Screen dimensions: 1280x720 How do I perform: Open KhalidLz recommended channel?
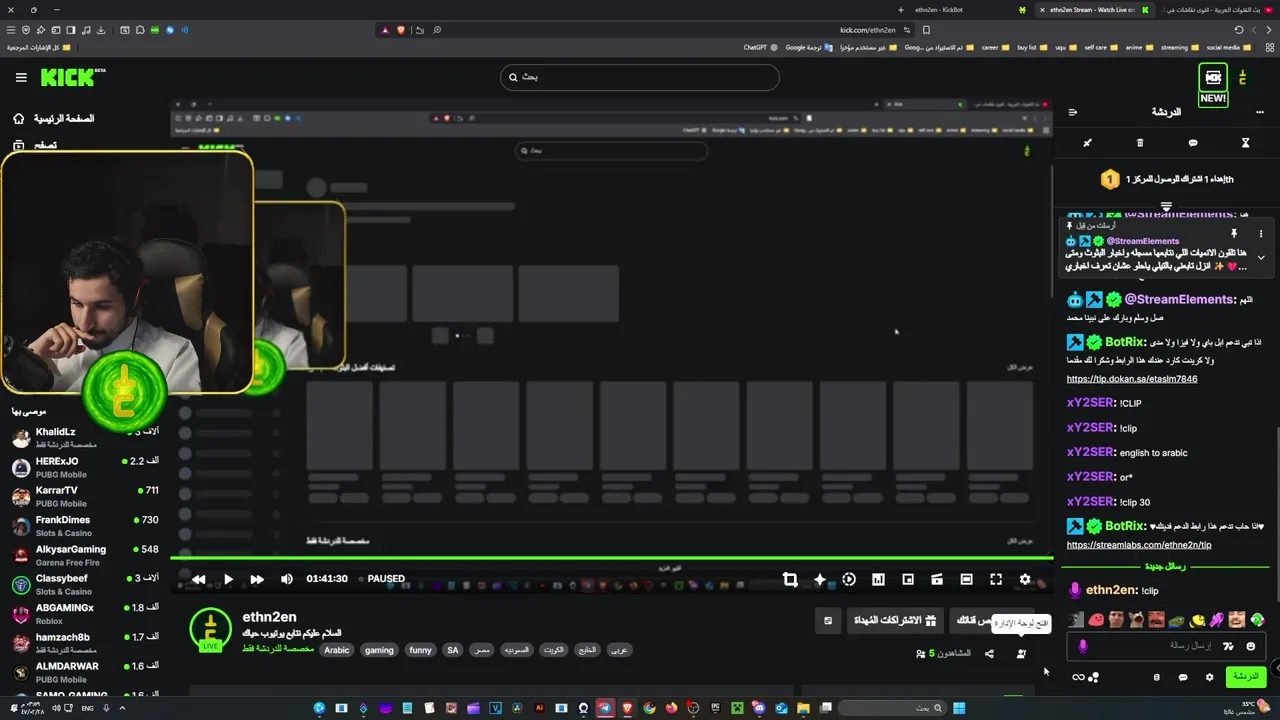[x=85, y=438]
